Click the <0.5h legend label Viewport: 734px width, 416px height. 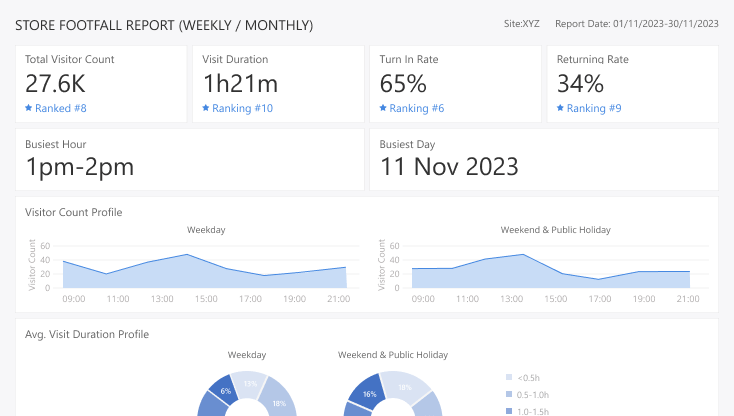coord(528,378)
